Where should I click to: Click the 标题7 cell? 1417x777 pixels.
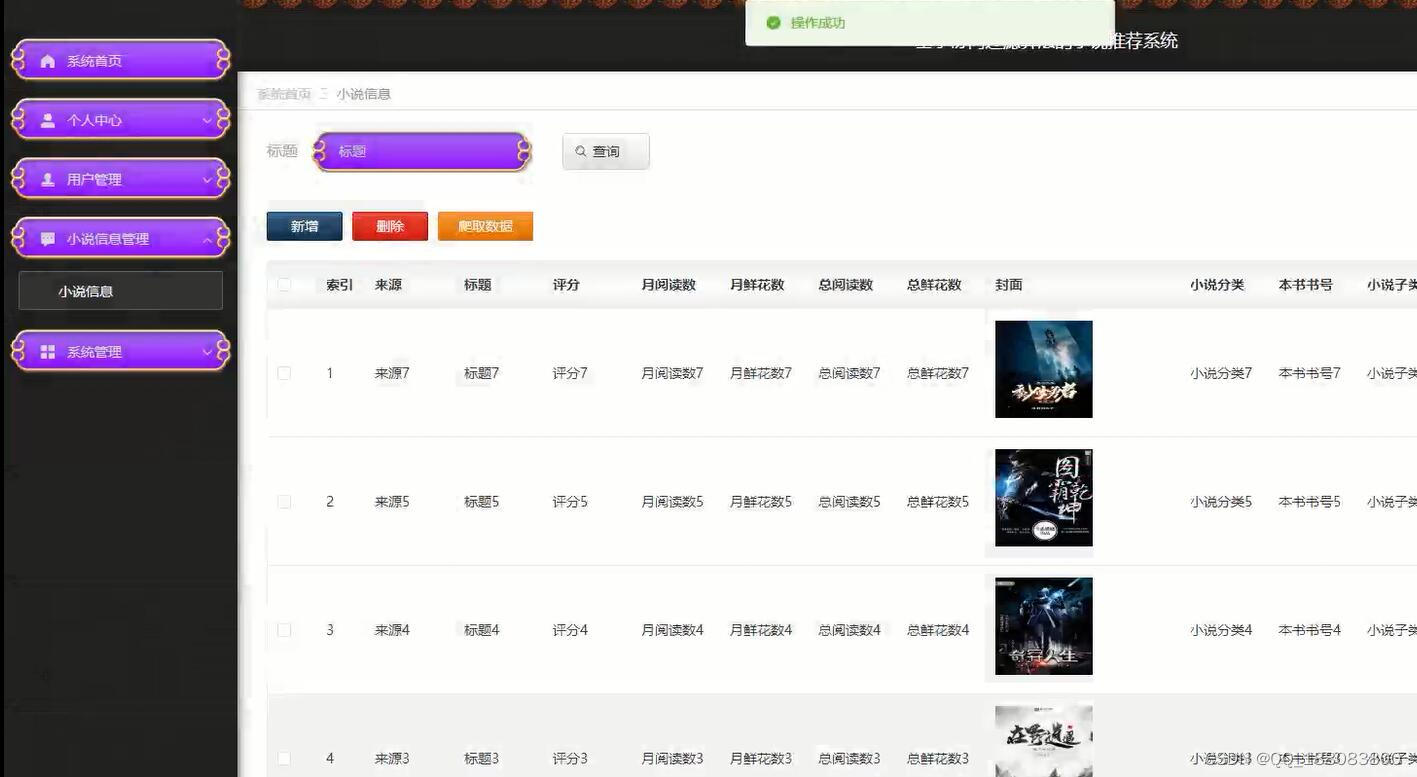coord(481,373)
